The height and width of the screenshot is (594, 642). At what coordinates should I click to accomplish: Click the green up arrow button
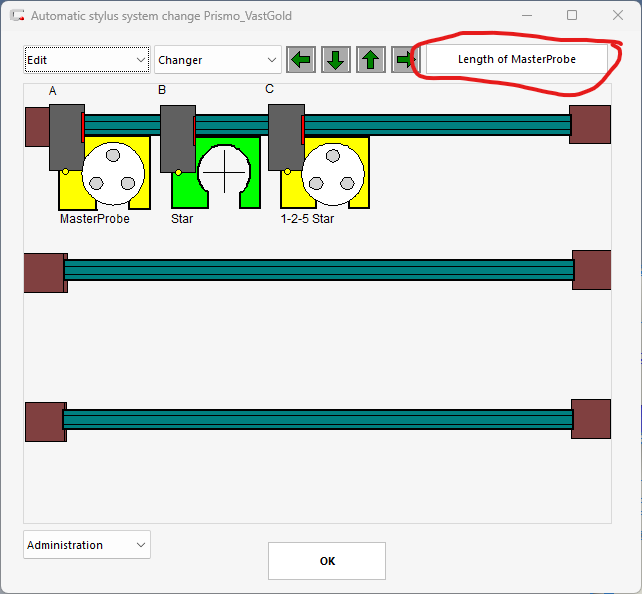pyautogui.click(x=371, y=60)
